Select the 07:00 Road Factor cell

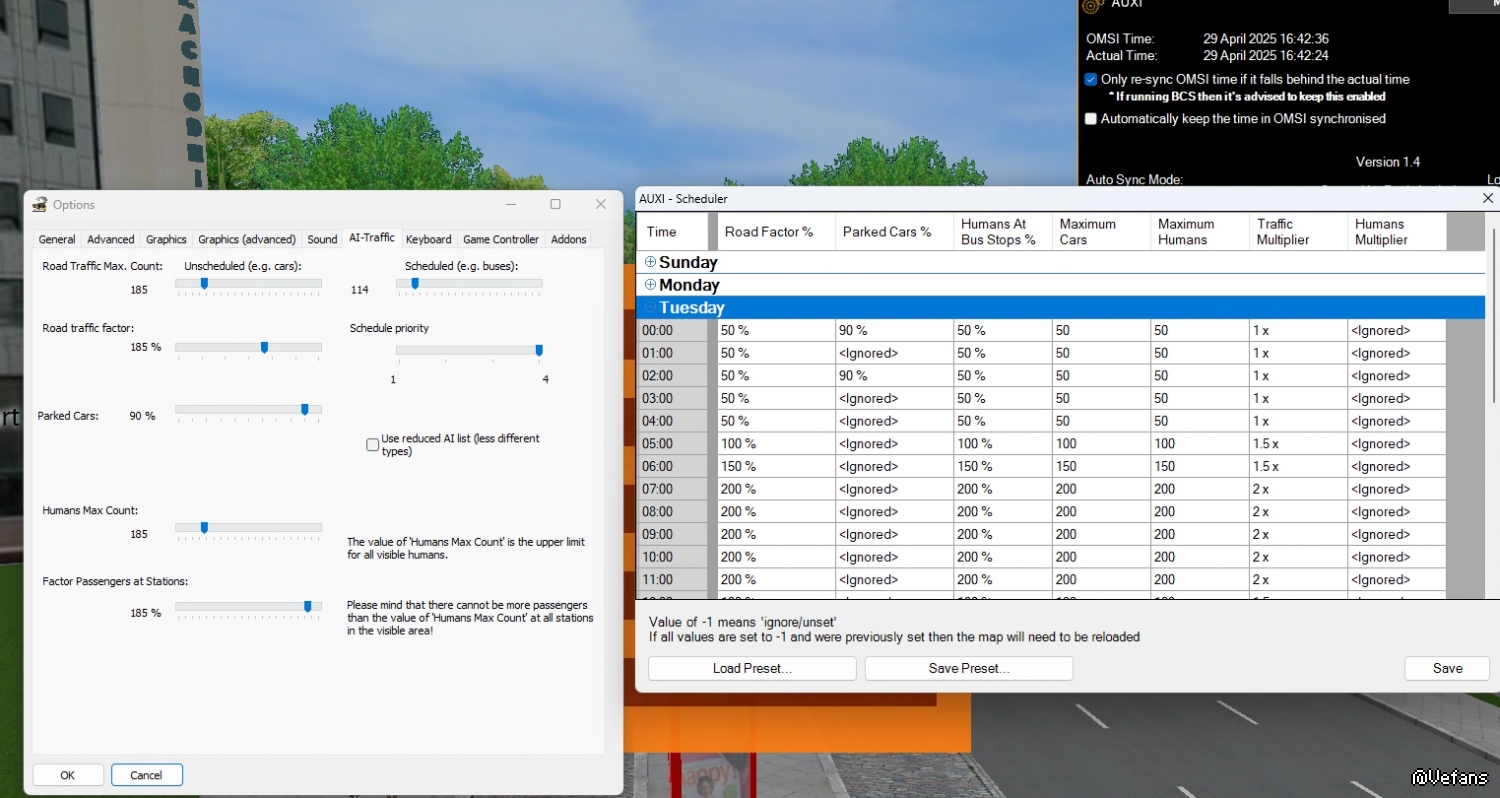pos(775,489)
